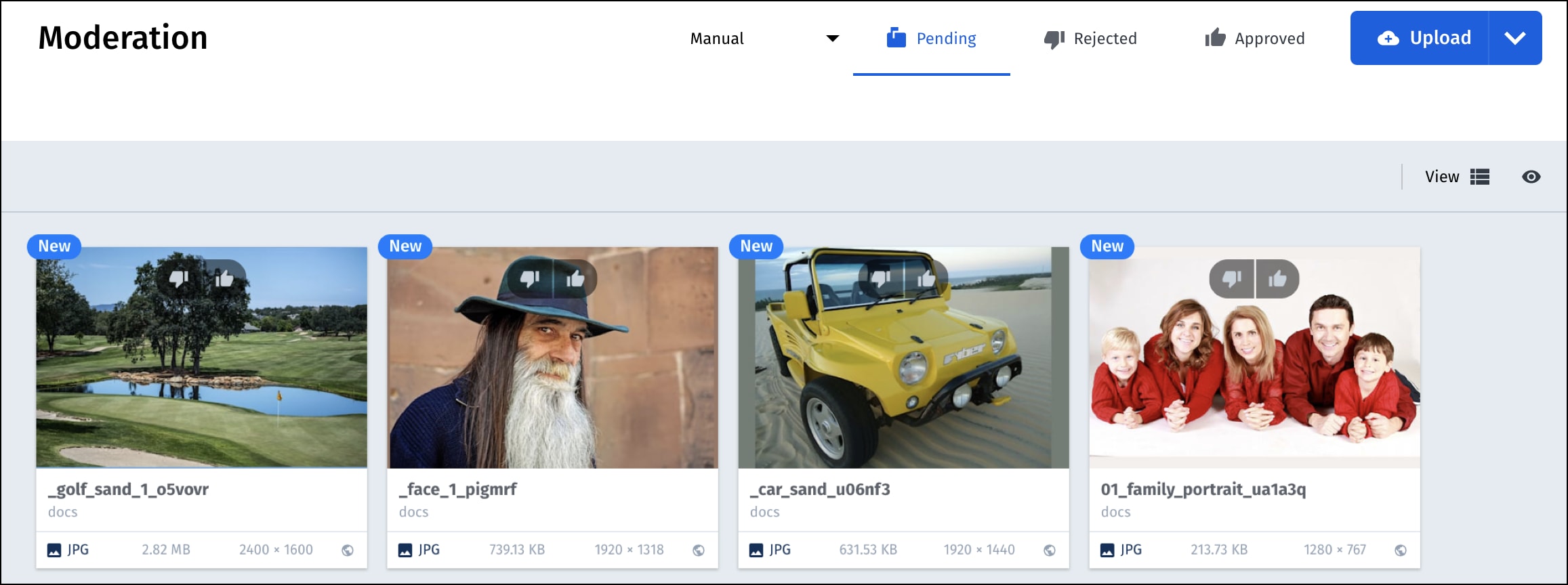This screenshot has height=585, width=1568.
Task: Switch to the Pending tab
Action: coord(932,39)
